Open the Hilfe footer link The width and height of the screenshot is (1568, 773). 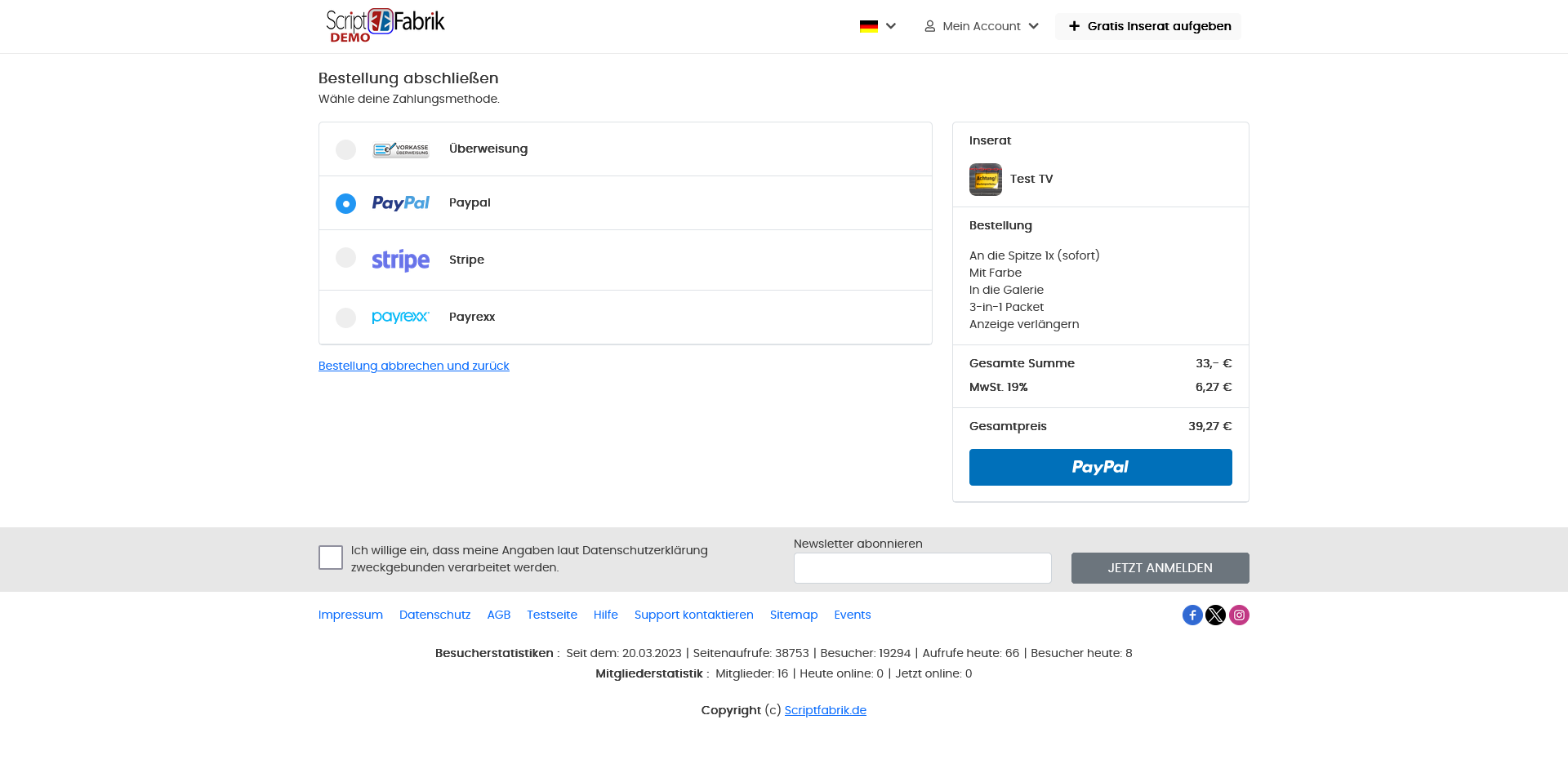click(x=606, y=615)
